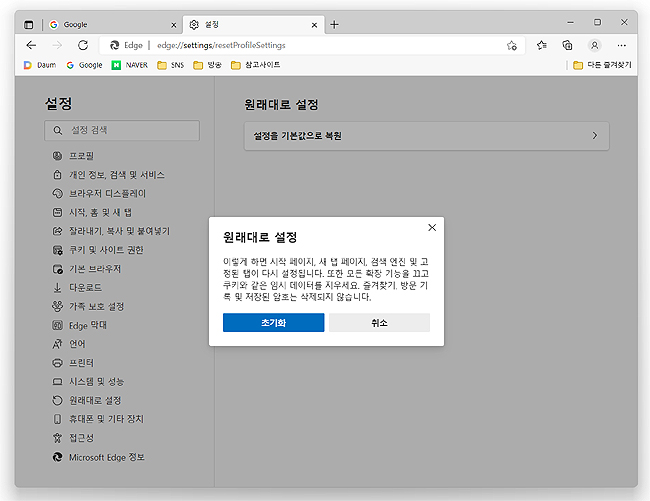Expand the 다른 즐겨찾기 folder

point(602,65)
